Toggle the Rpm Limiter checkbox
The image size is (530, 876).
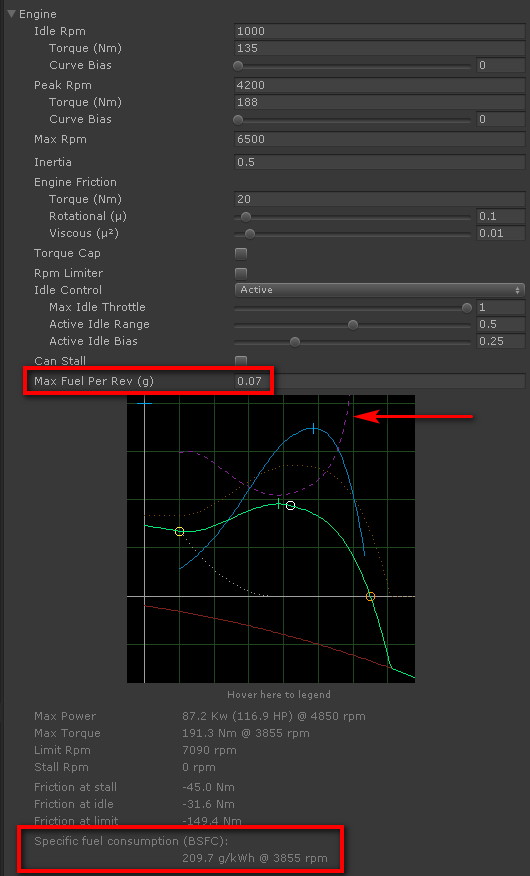point(241,273)
